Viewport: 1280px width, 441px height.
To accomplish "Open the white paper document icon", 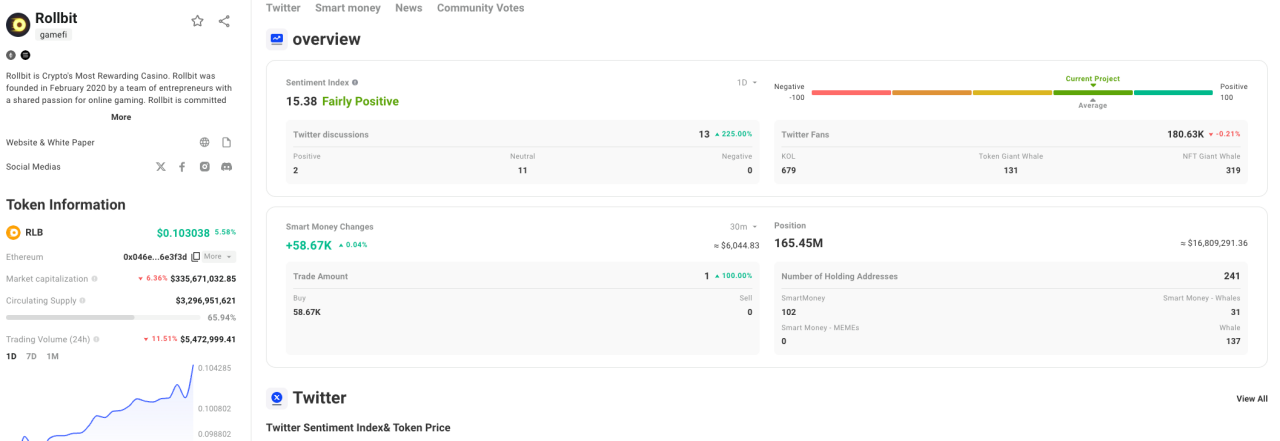I will point(227,143).
